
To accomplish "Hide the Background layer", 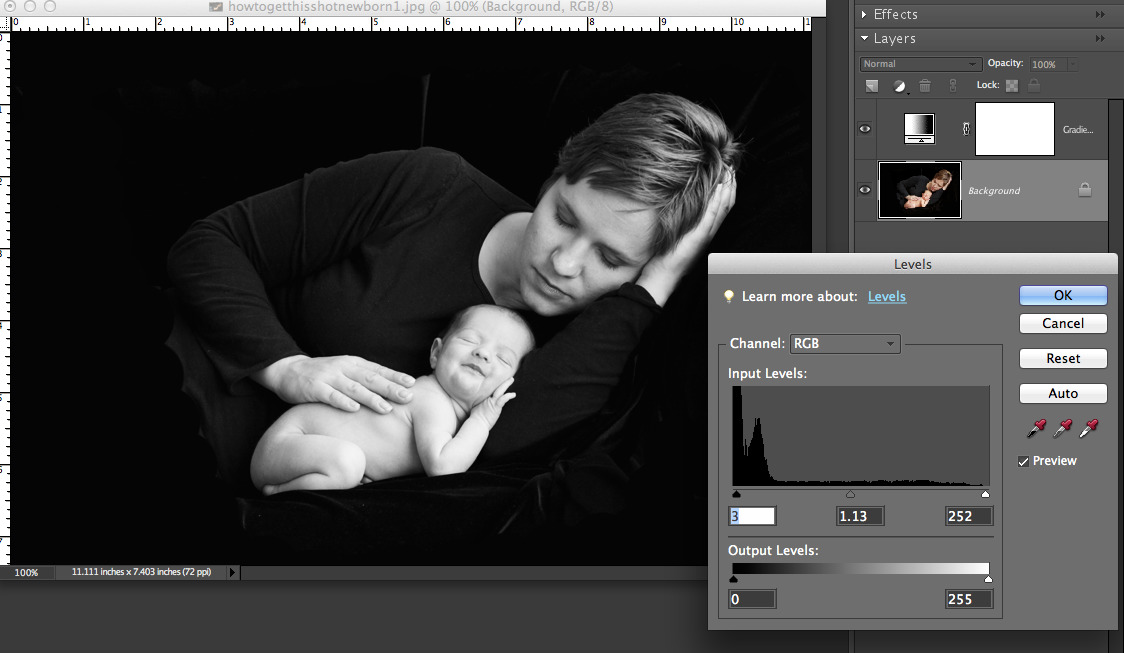I will pyautogui.click(x=864, y=189).
